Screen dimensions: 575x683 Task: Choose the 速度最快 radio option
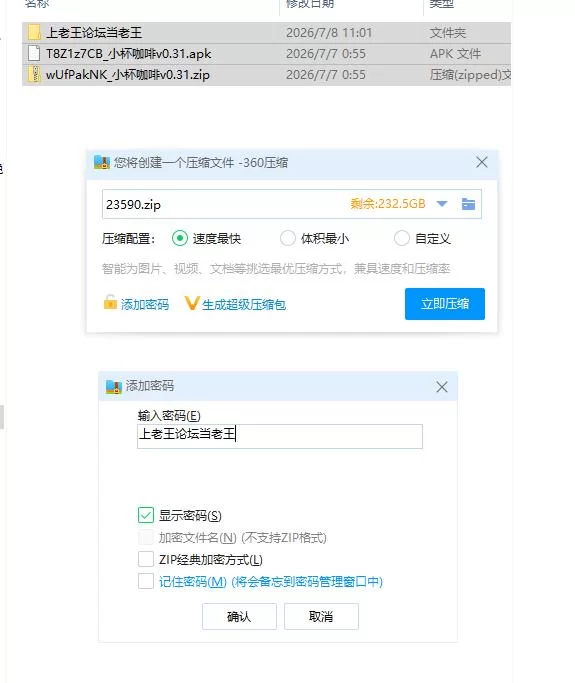(x=180, y=238)
